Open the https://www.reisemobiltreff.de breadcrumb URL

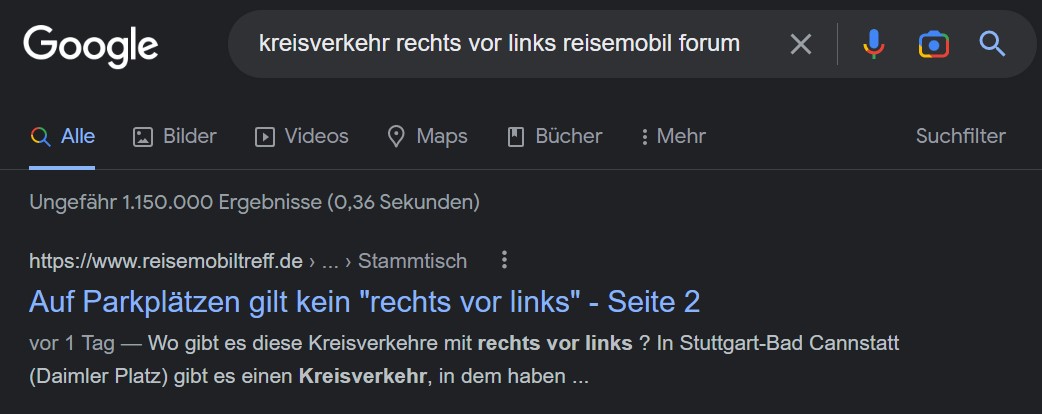(x=166, y=261)
